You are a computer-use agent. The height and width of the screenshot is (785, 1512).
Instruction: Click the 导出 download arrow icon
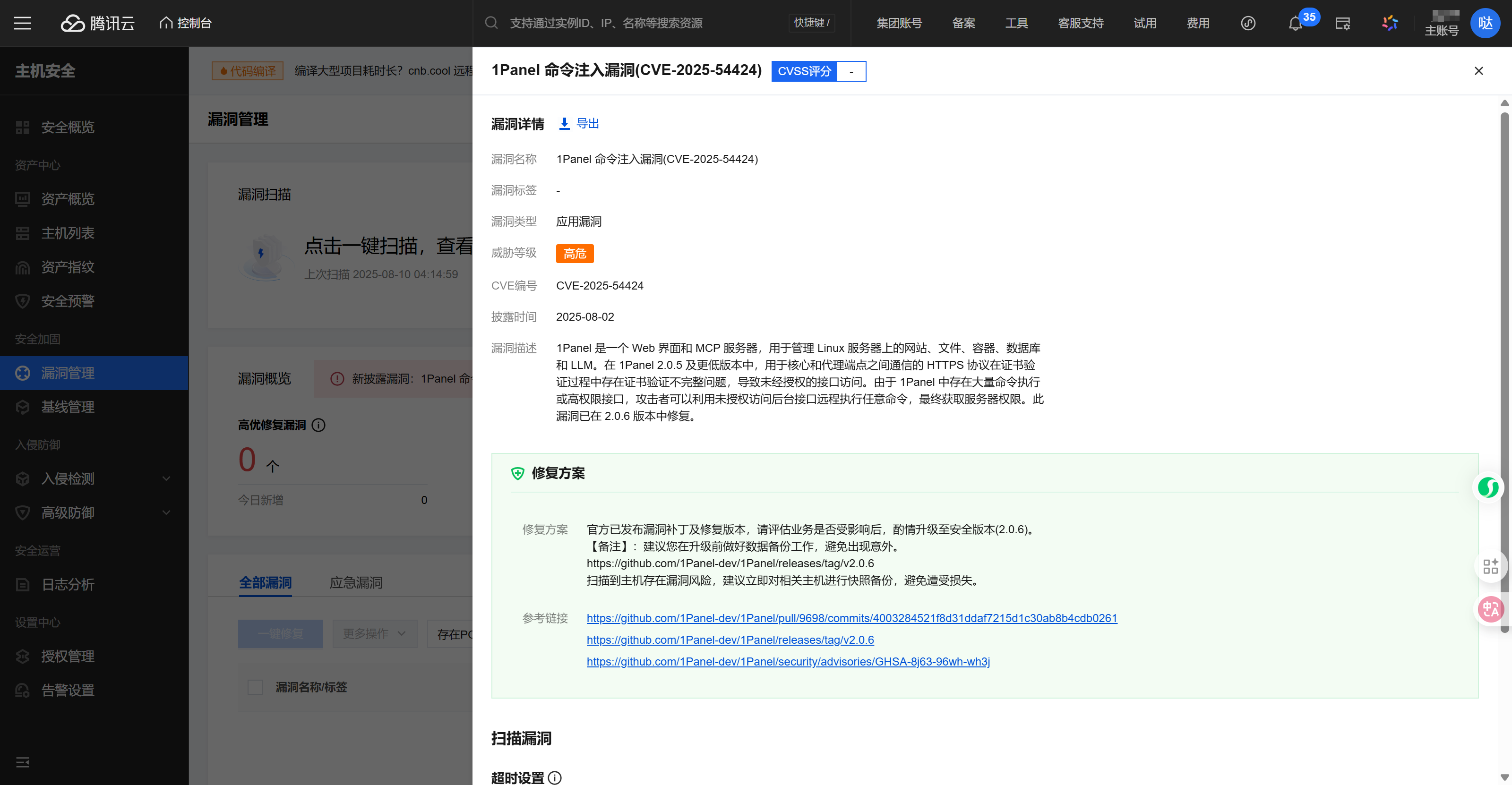(564, 123)
